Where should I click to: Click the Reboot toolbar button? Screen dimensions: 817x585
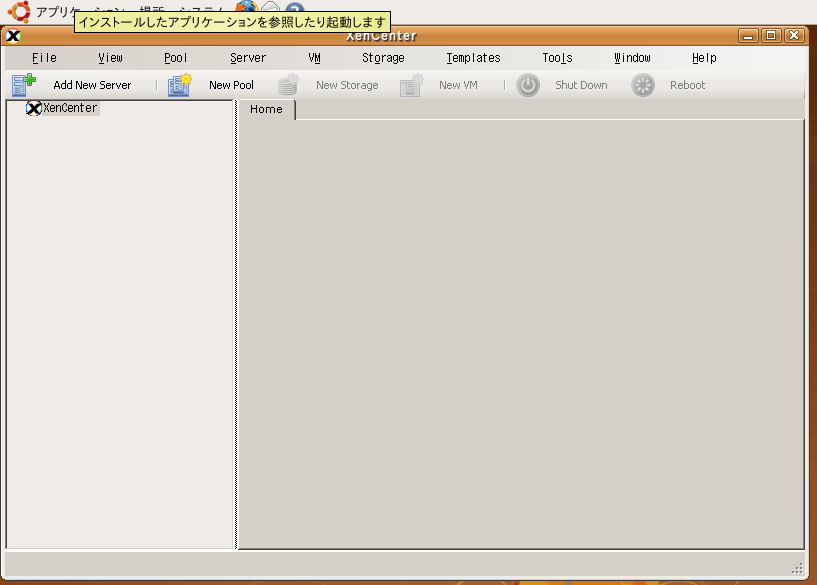(x=669, y=85)
